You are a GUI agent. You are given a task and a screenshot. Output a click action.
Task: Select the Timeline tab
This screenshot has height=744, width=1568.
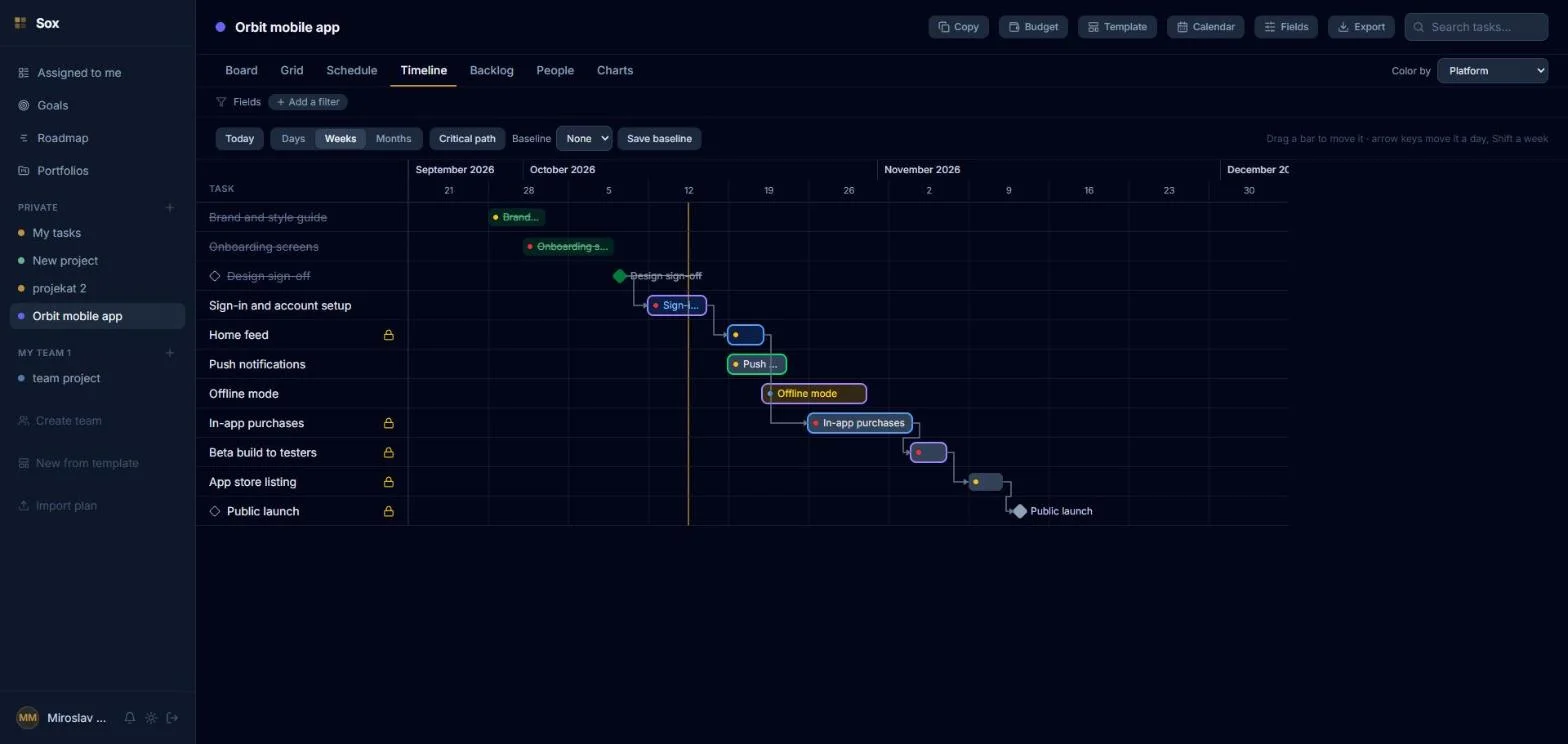click(423, 70)
